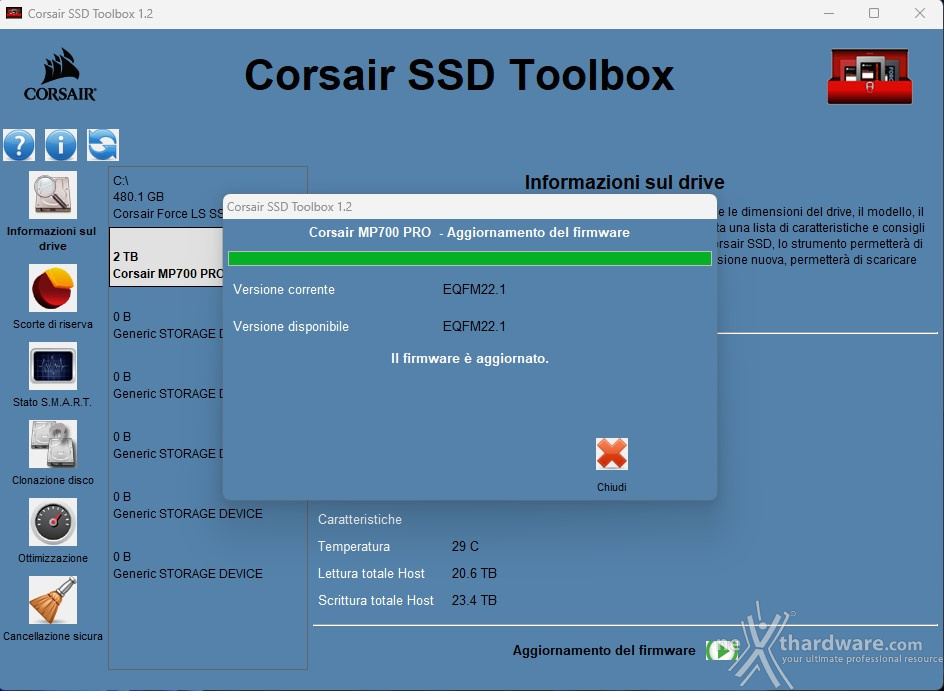Viewport: 944px width, 691px height.
Task: Click the Temperatura value 29 C
Action: pyautogui.click(x=465, y=547)
